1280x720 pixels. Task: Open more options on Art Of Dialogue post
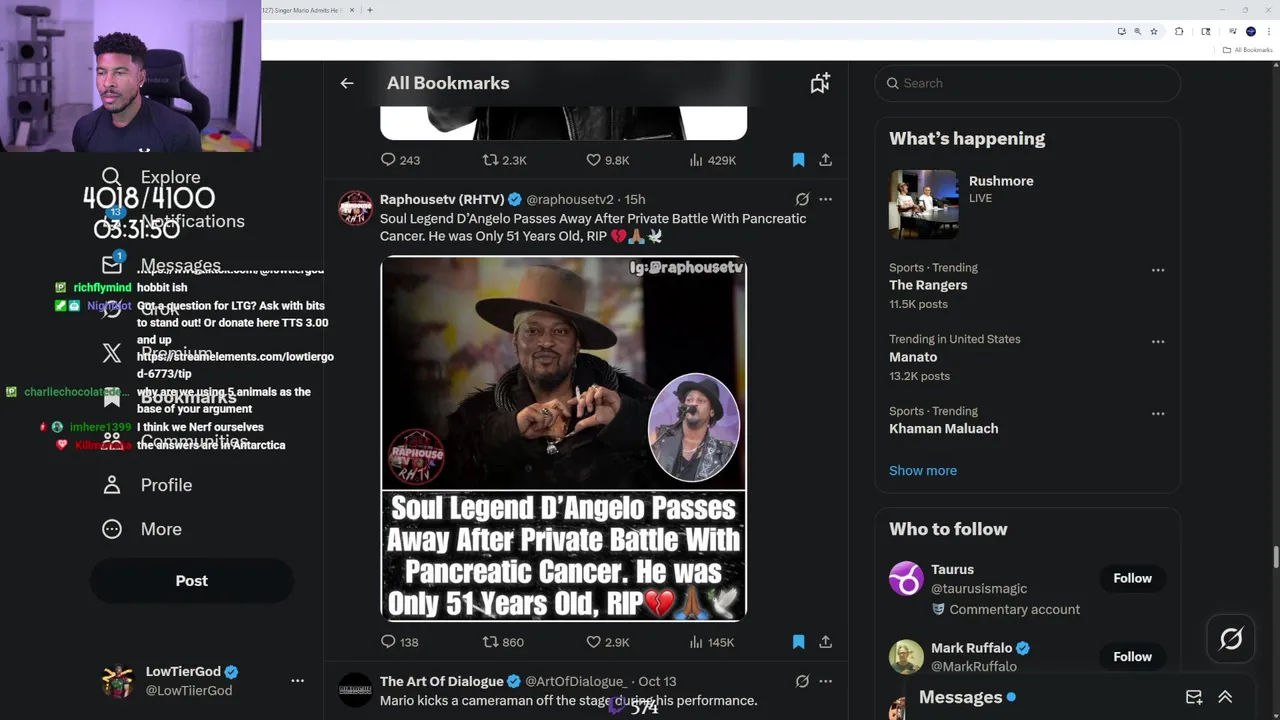pos(825,681)
